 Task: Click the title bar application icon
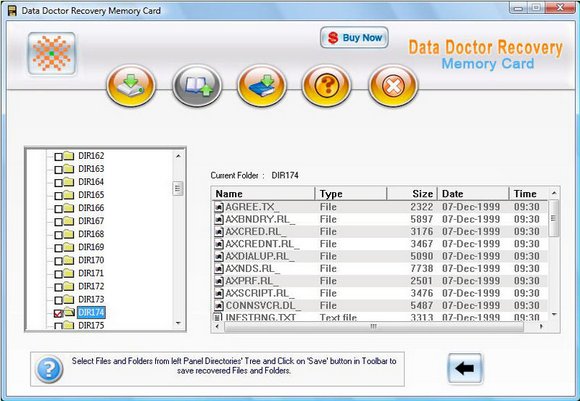12,11
